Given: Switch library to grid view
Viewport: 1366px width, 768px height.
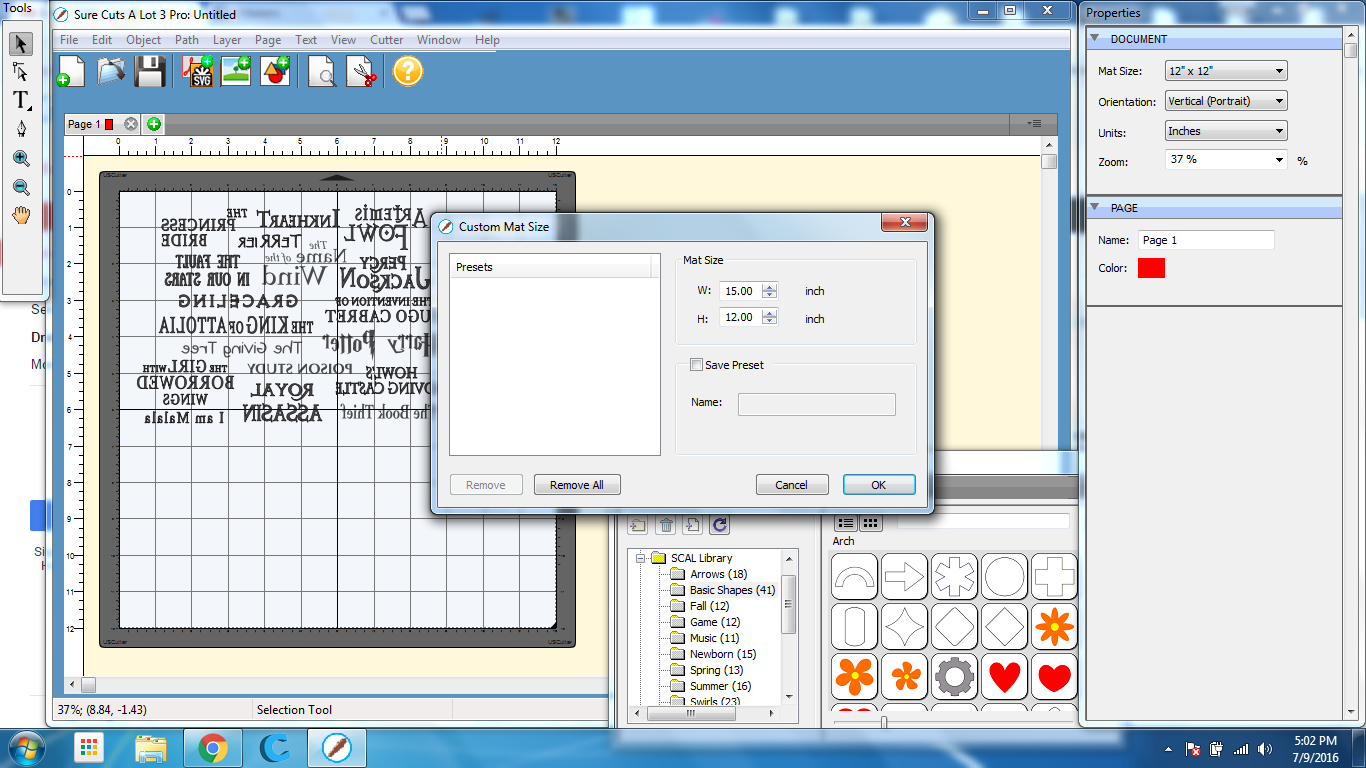Looking at the screenshot, I should pos(871,523).
